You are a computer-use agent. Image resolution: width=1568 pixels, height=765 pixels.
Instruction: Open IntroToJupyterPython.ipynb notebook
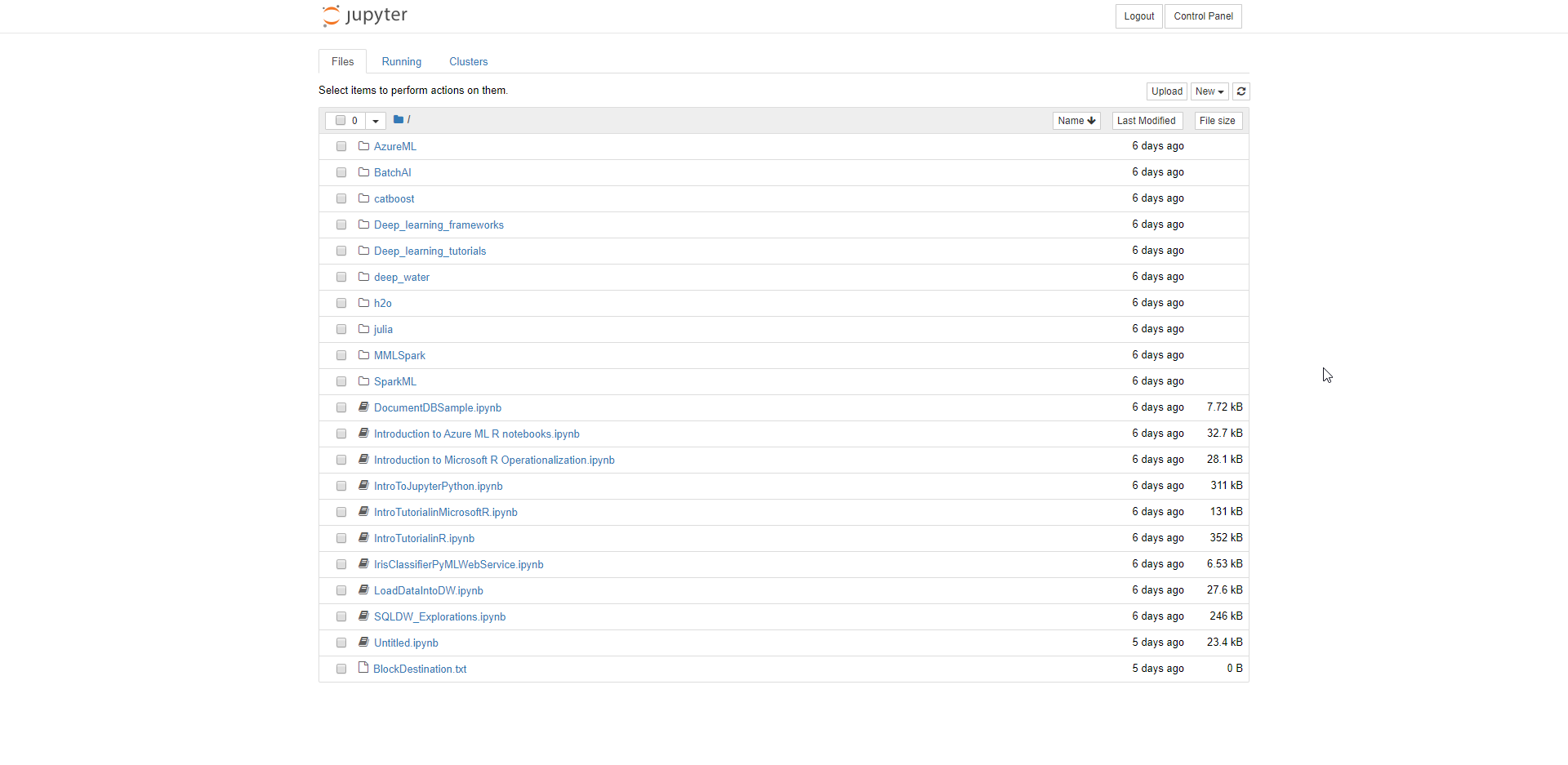click(x=438, y=487)
